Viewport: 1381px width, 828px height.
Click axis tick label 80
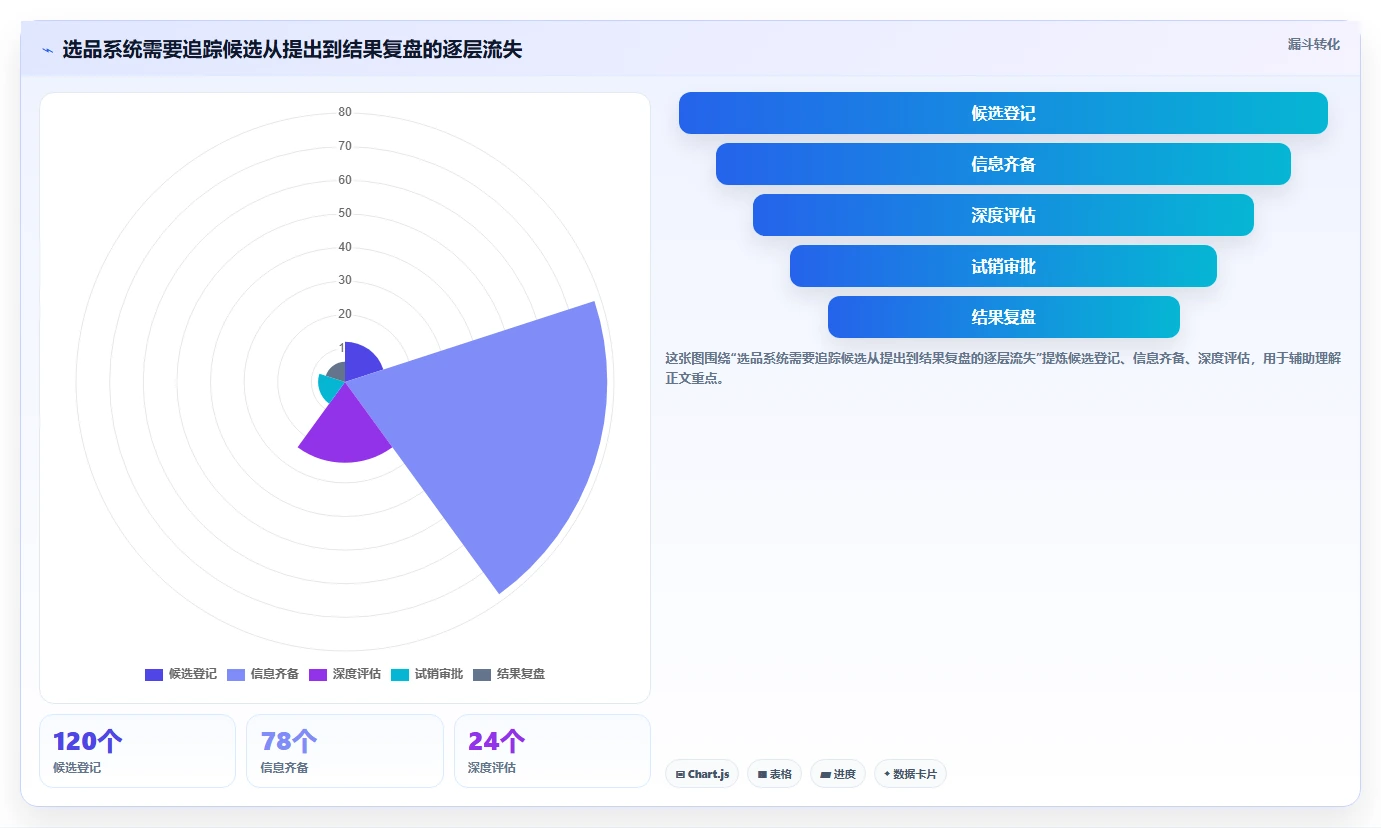(345, 112)
